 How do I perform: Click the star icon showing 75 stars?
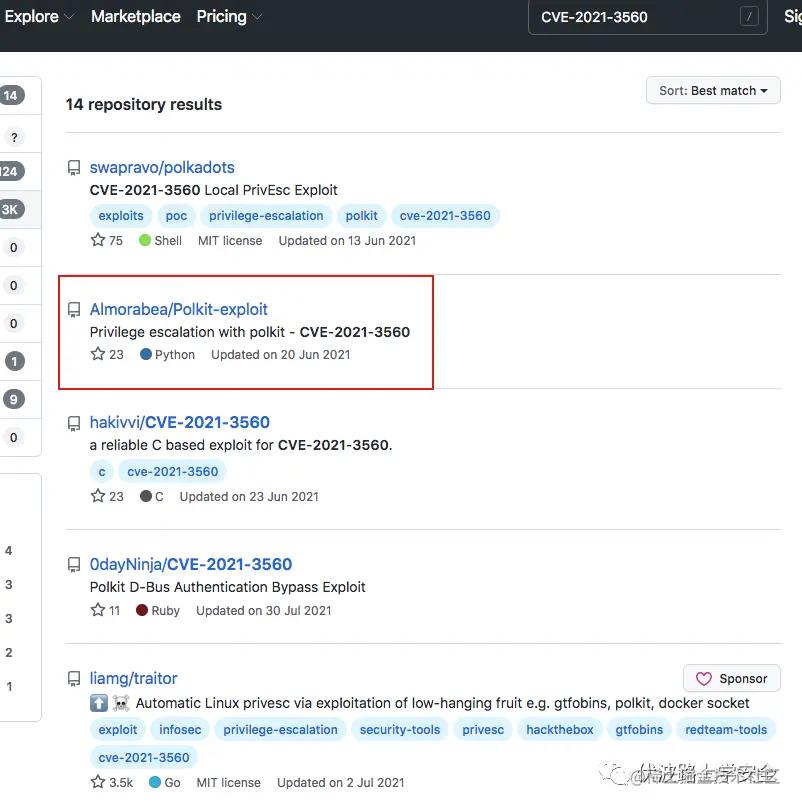click(x=97, y=240)
